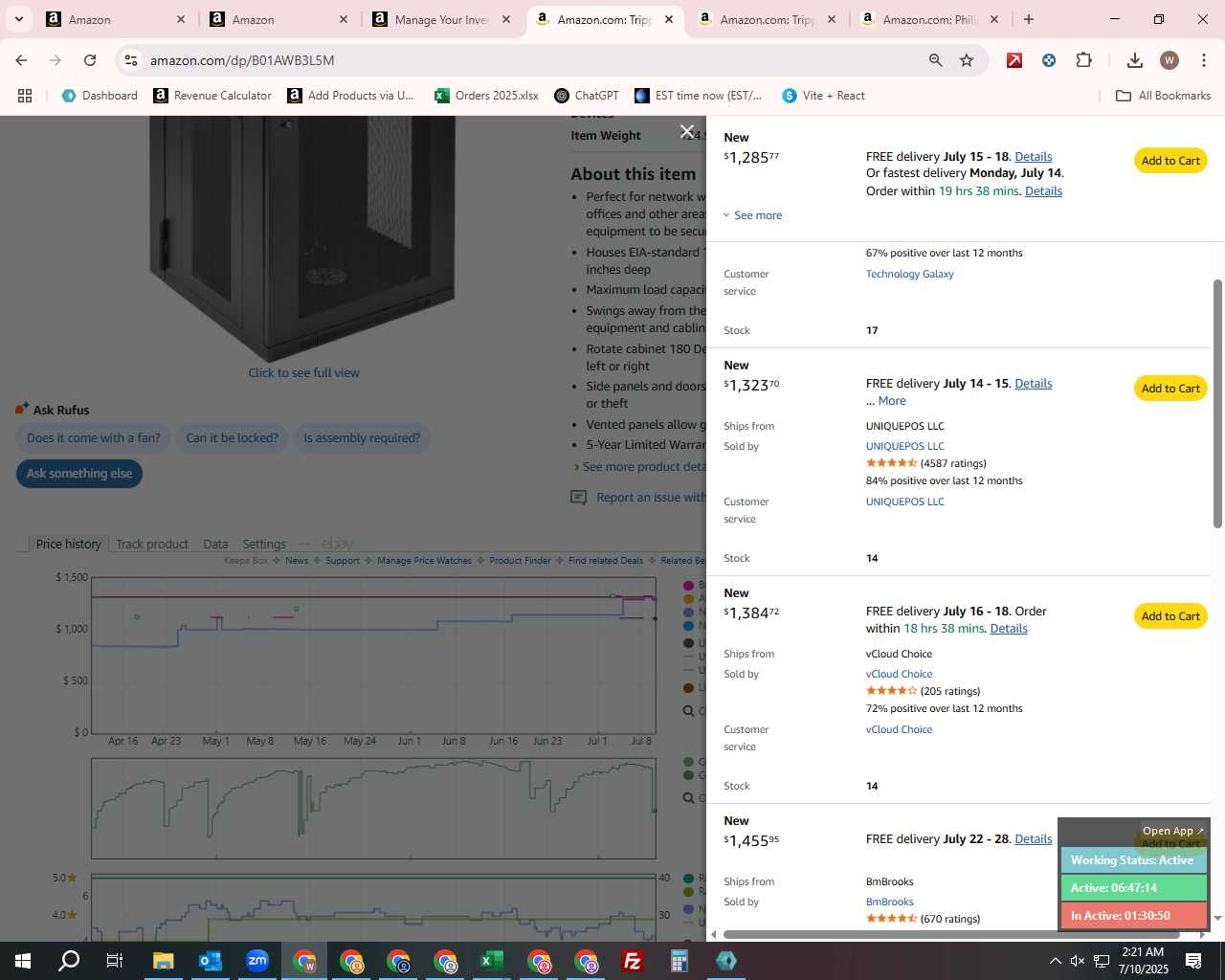This screenshot has width=1225, height=980.
Task: Open the Data tab in Keepa
Action: pos(215,544)
